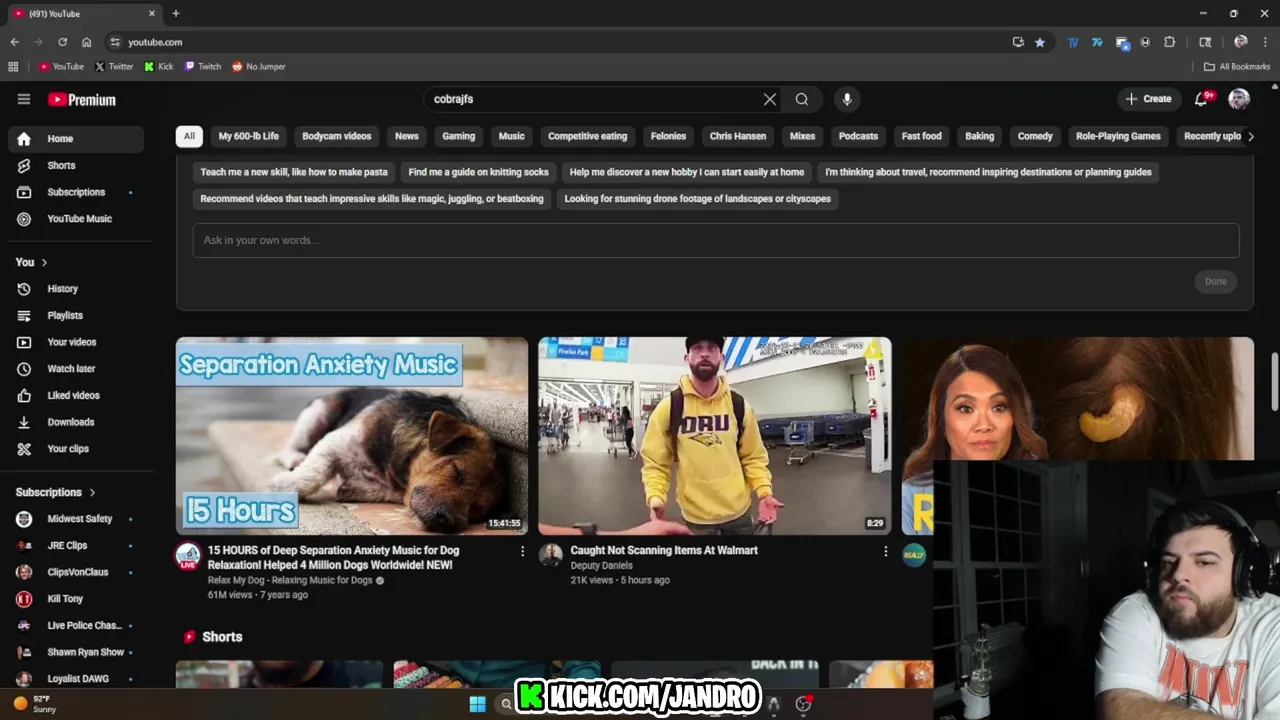Click the page vertical scrollbar
The image size is (1280, 720).
1274,381
